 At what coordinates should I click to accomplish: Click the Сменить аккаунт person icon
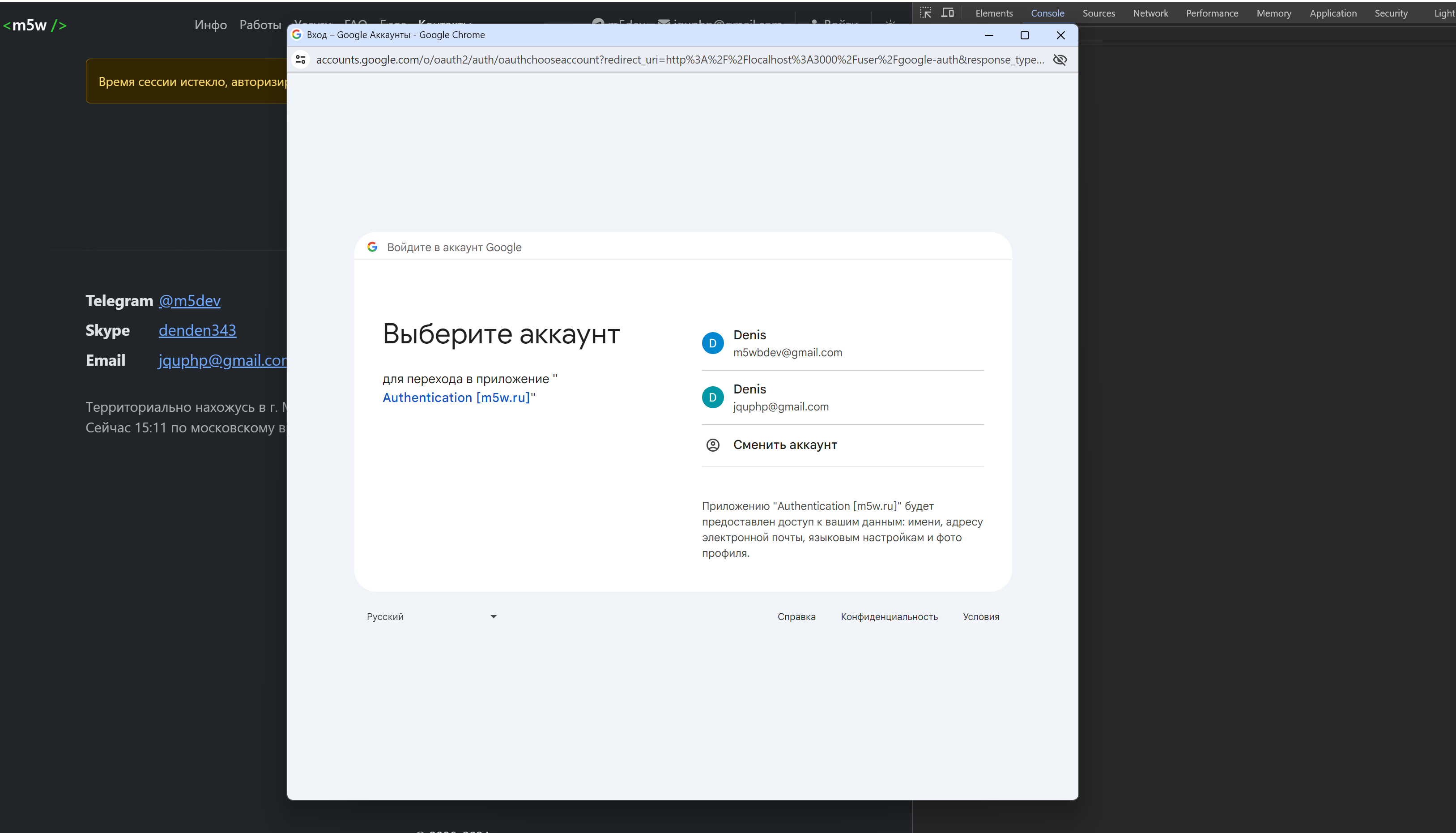712,444
